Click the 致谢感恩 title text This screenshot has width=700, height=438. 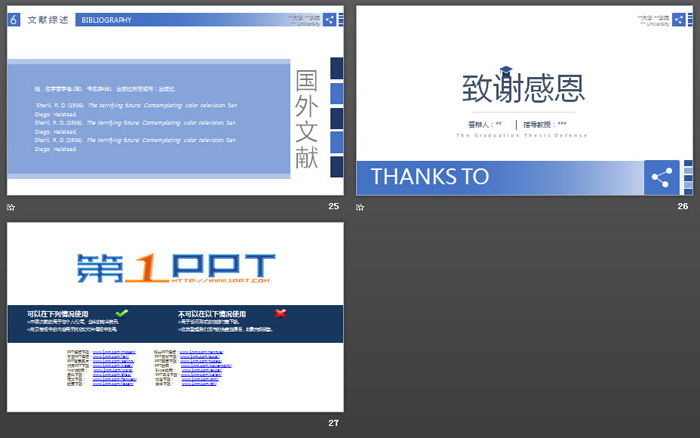tap(523, 88)
